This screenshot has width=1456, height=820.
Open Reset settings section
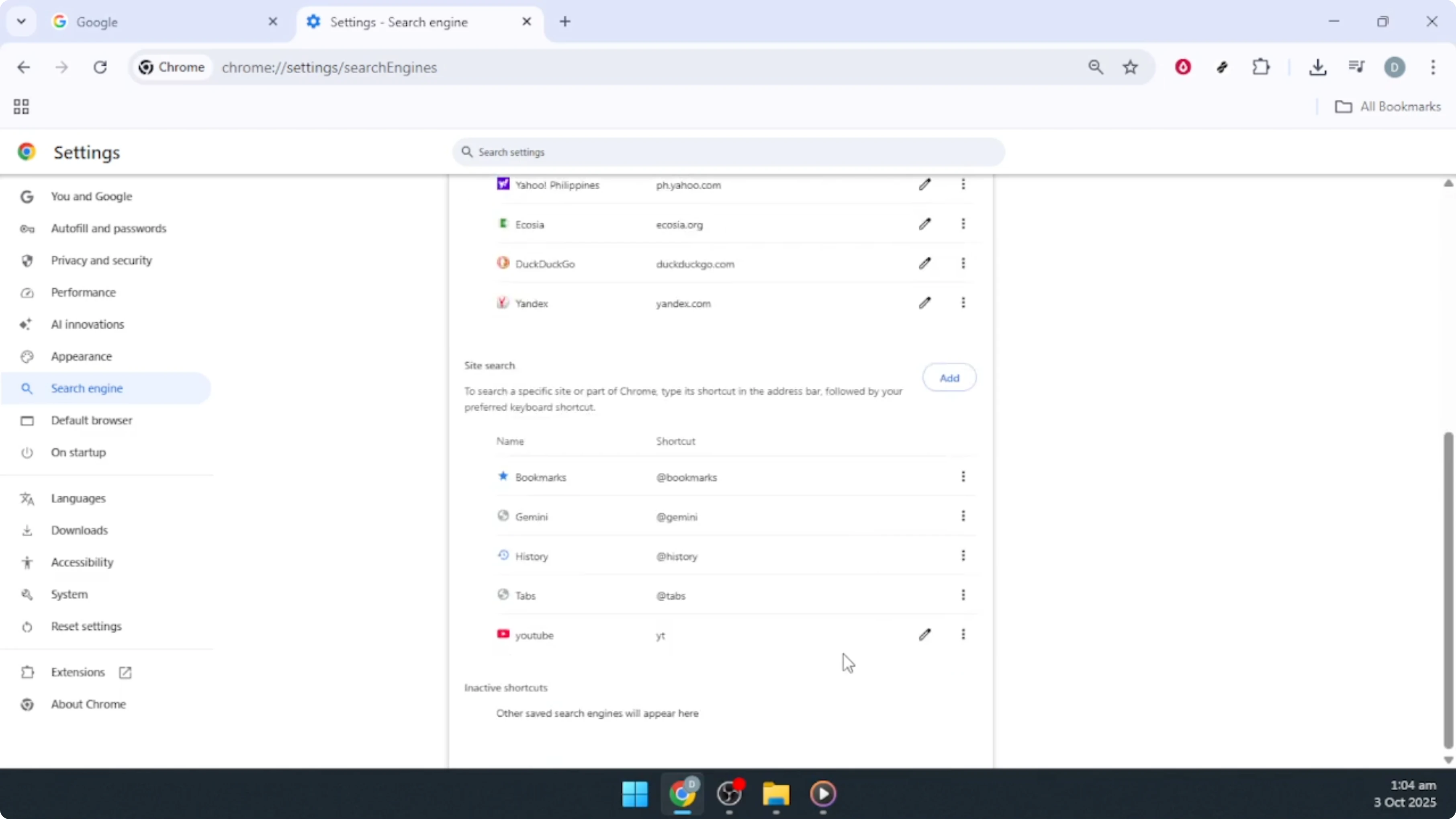pos(106,627)
